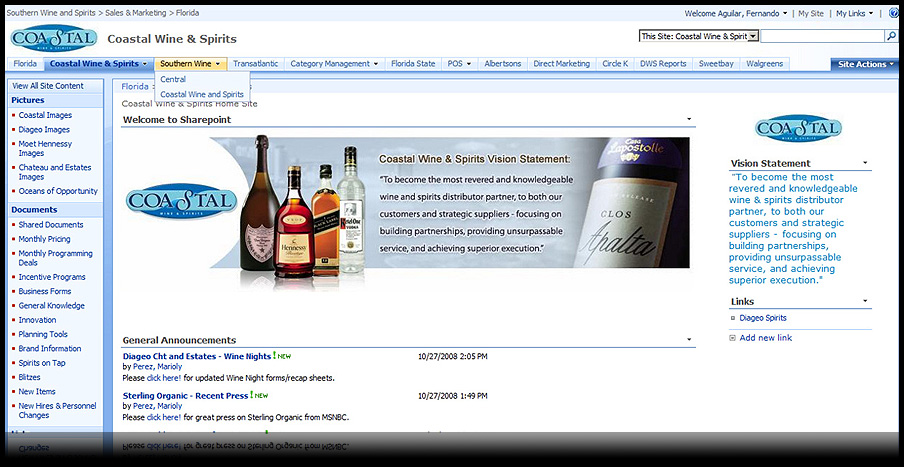Image resolution: width=904 pixels, height=467 pixels.
Task: Open Blitzes link
Action: click(x=29, y=377)
